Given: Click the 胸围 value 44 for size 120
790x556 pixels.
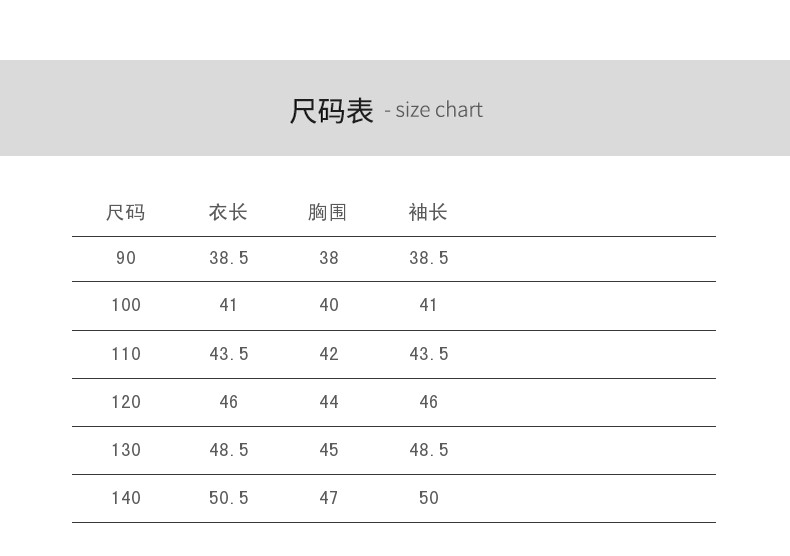Looking at the screenshot, I should (x=329, y=402).
